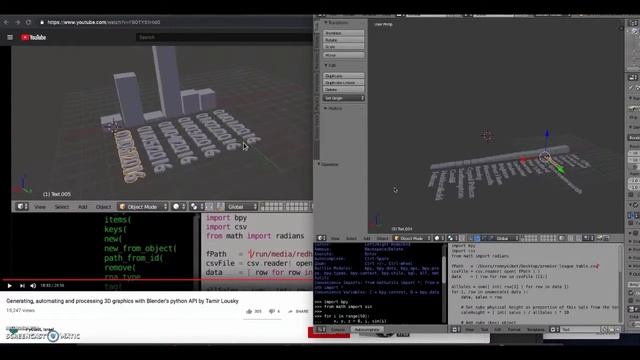This screenshot has height=360, width=640.
Task: Click Translate in Blender tool shelf
Action: point(344,33)
